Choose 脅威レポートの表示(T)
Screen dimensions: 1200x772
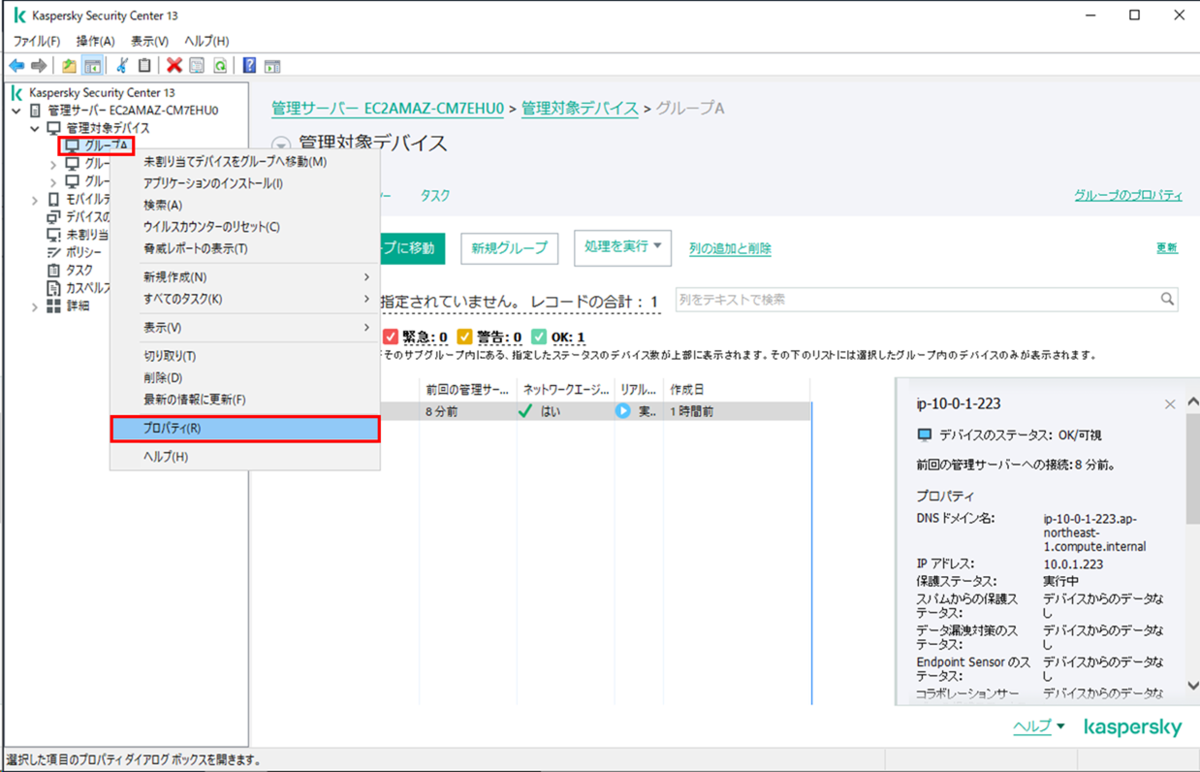click(245, 249)
